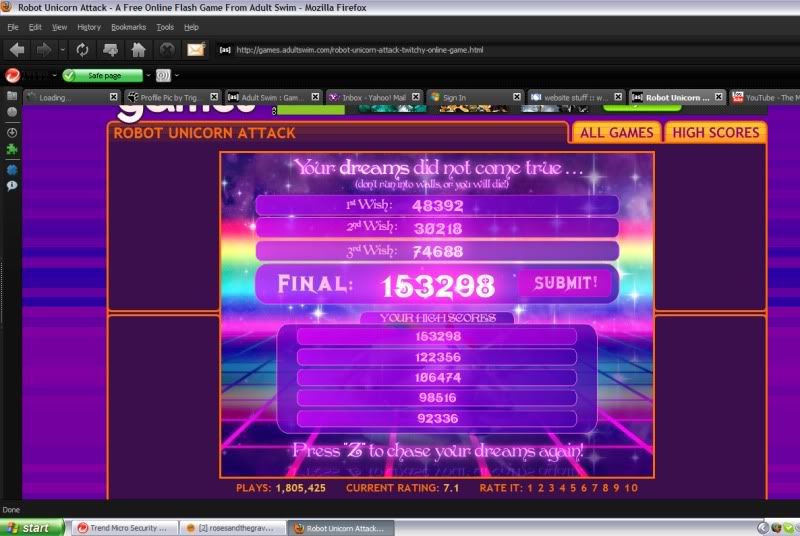Rate the game 10
Viewport: 800px width, 536px height.
(x=631, y=488)
